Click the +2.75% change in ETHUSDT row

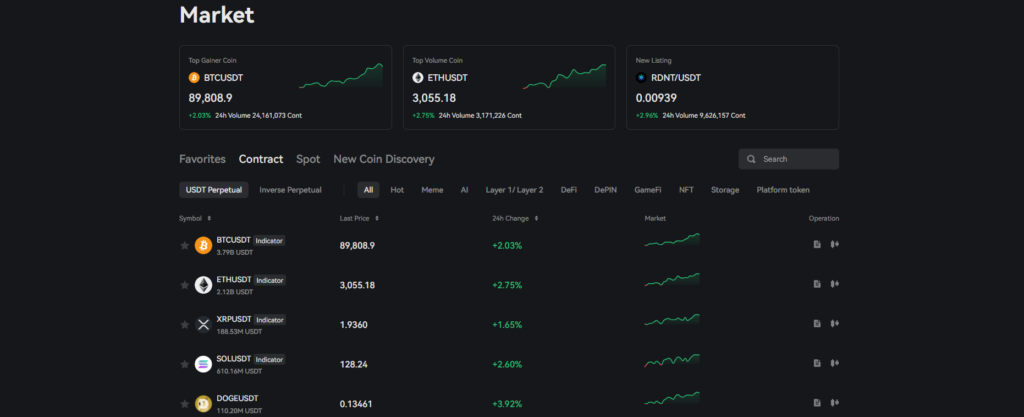(507, 285)
